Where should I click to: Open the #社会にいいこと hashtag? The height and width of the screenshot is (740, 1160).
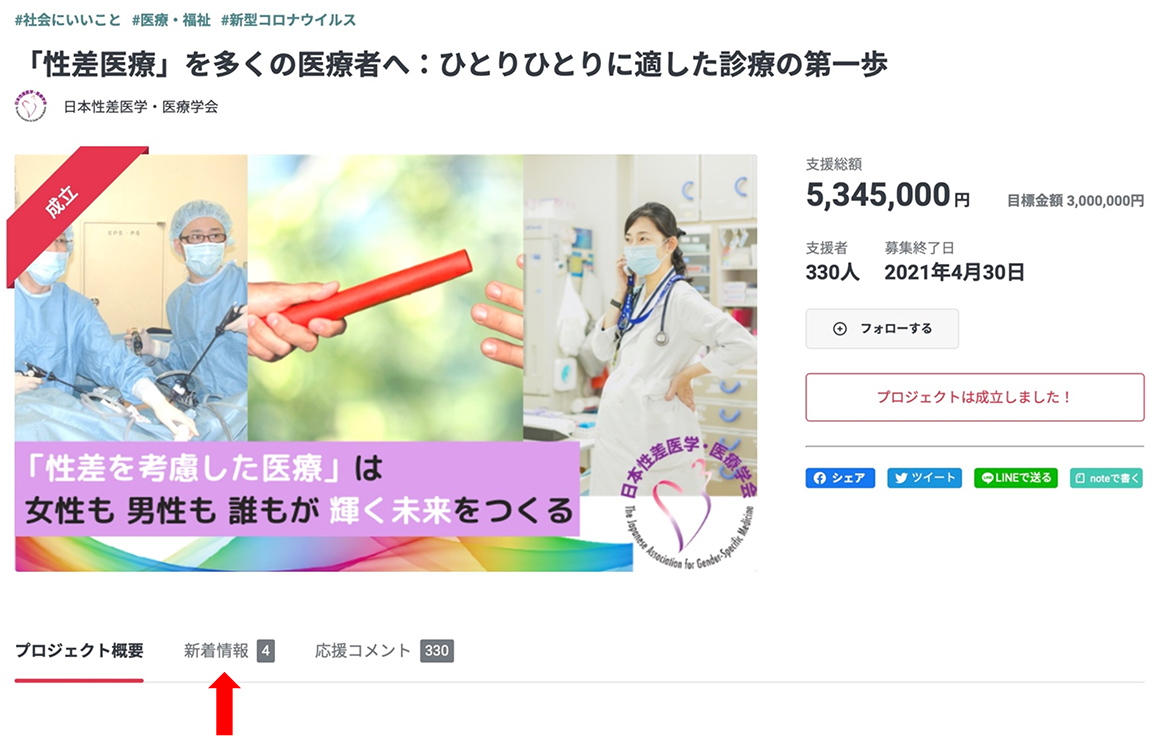tap(67, 20)
